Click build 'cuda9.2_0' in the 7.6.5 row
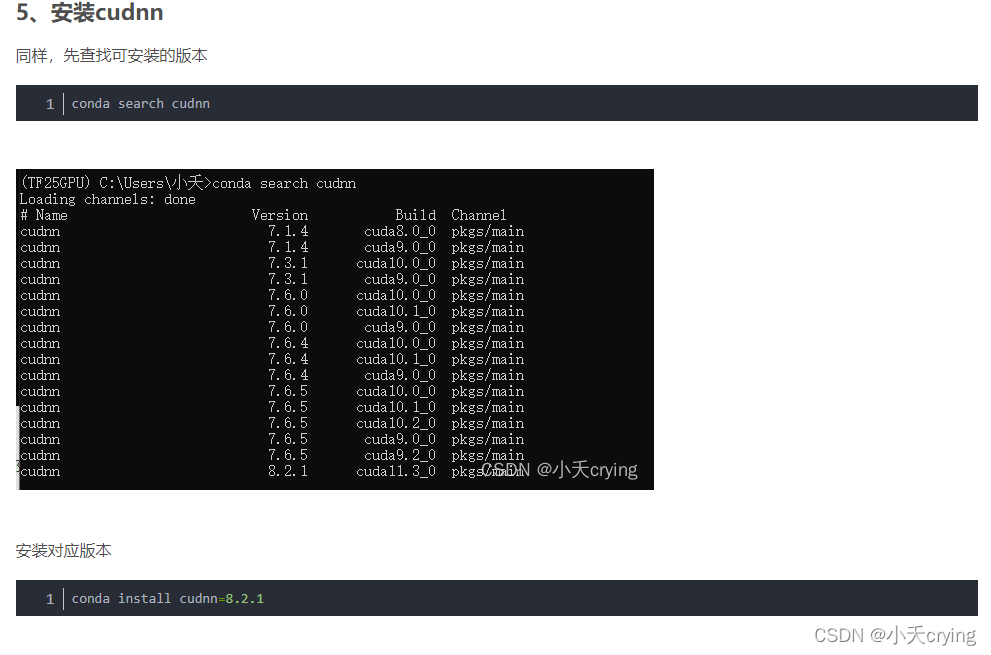Image resolution: width=991 pixels, height=655 pixels. pyautogui.click(x=399, y=456)
